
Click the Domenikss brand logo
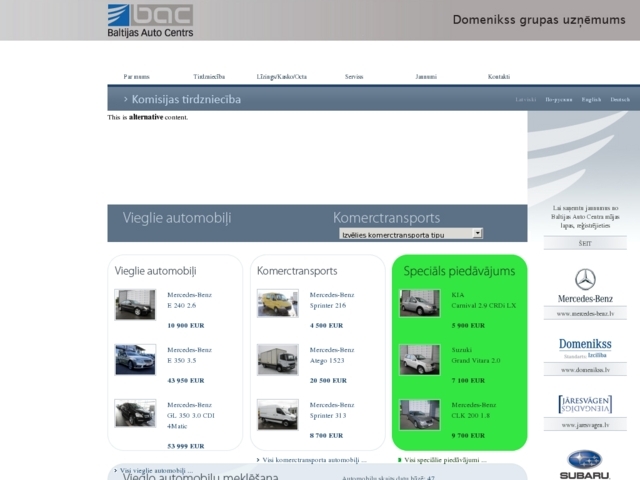pos(585,348)
